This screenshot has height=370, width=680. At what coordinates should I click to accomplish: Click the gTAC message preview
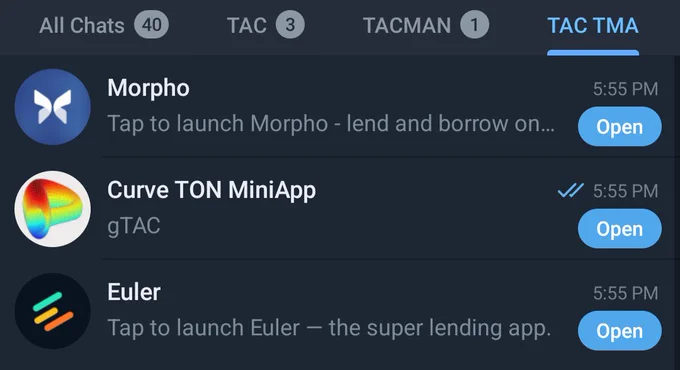coord(134,226)
